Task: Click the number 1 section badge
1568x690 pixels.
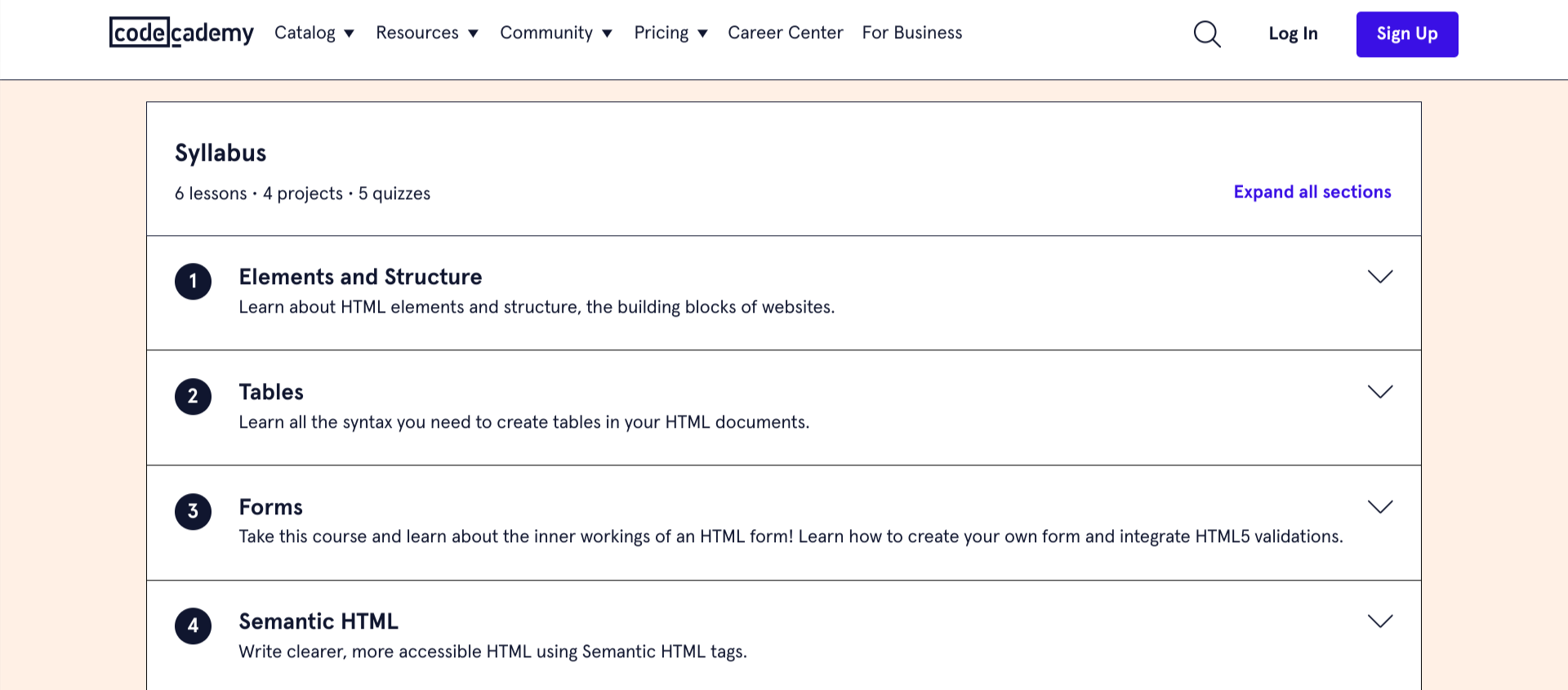Action: click(193, 282)
